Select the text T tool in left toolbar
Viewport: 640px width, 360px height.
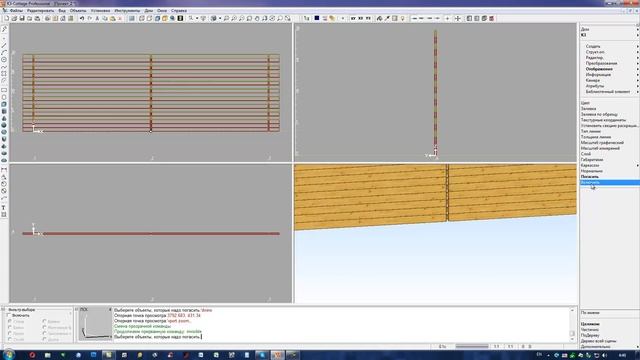(x=4, y=208)
